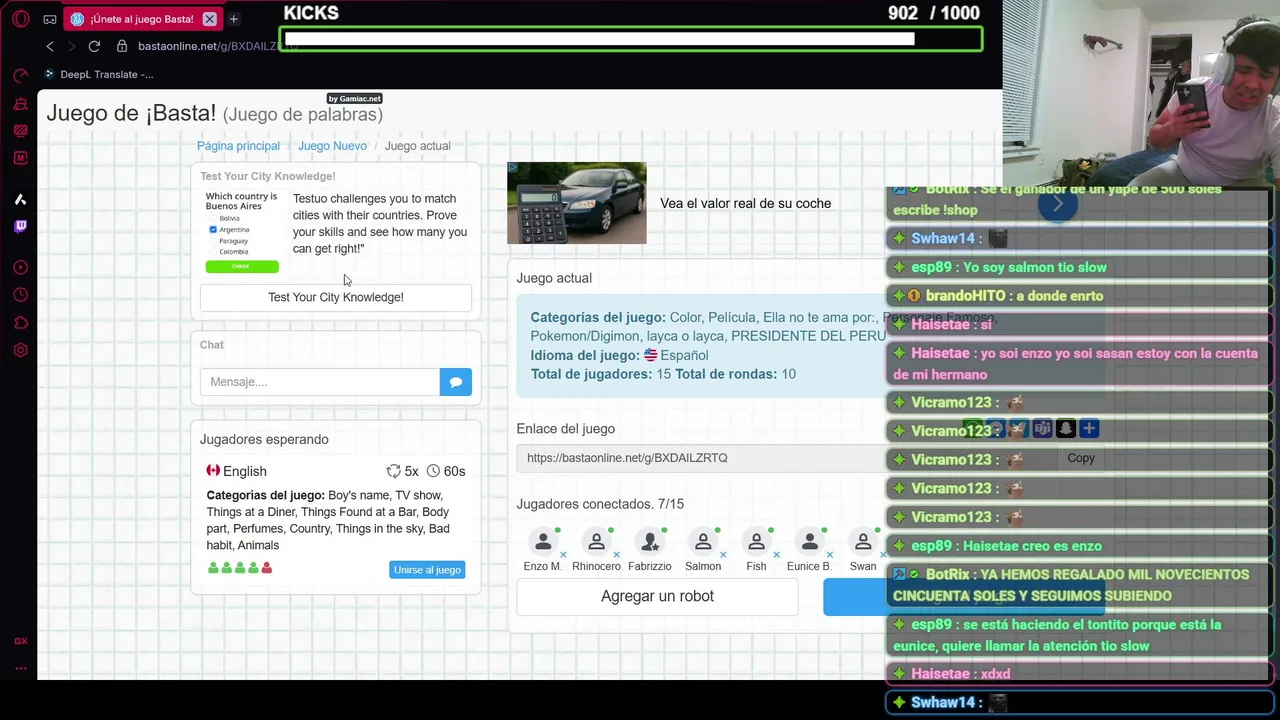
Task: Open the M mail sidebar icon
Action: coord(20,157)
